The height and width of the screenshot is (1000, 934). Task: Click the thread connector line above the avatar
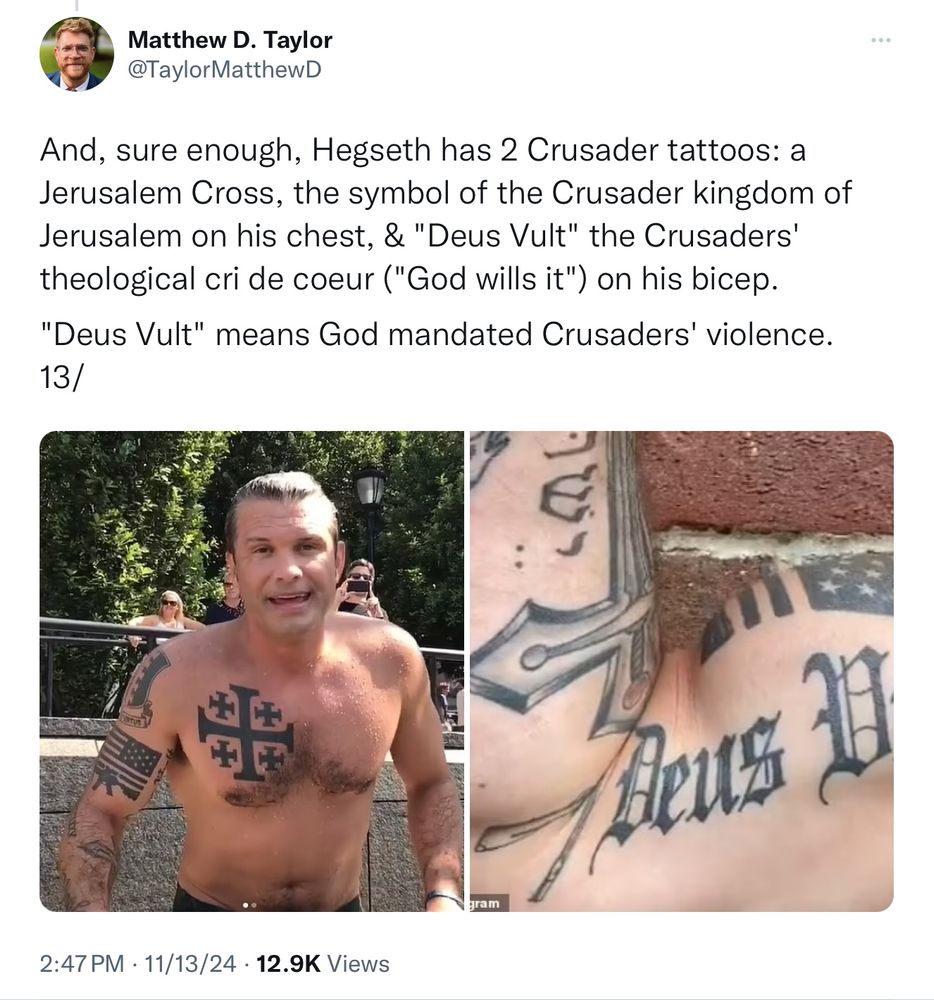(77, 6)
